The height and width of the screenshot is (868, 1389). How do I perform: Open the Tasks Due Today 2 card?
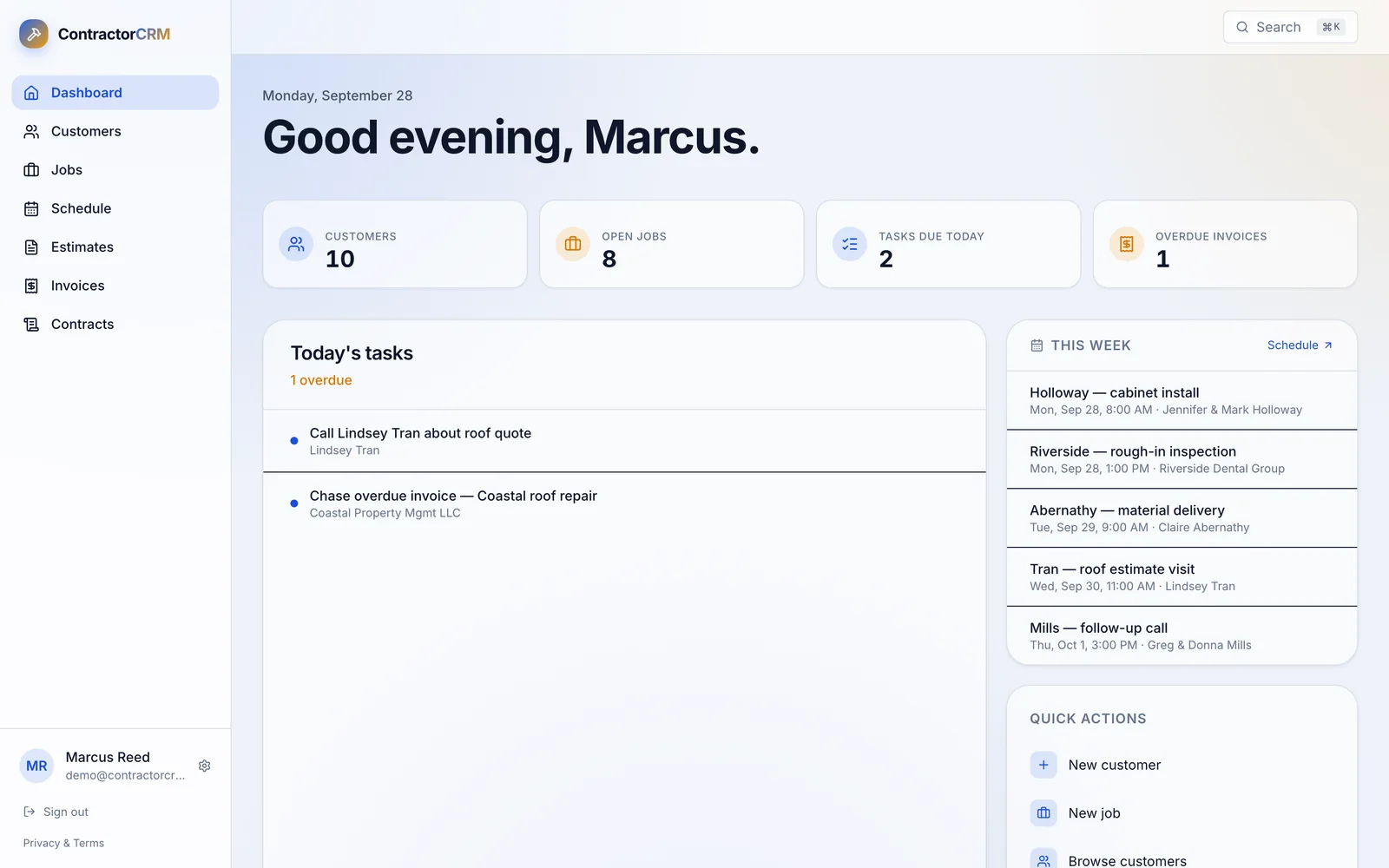click(x=948, y=244)
